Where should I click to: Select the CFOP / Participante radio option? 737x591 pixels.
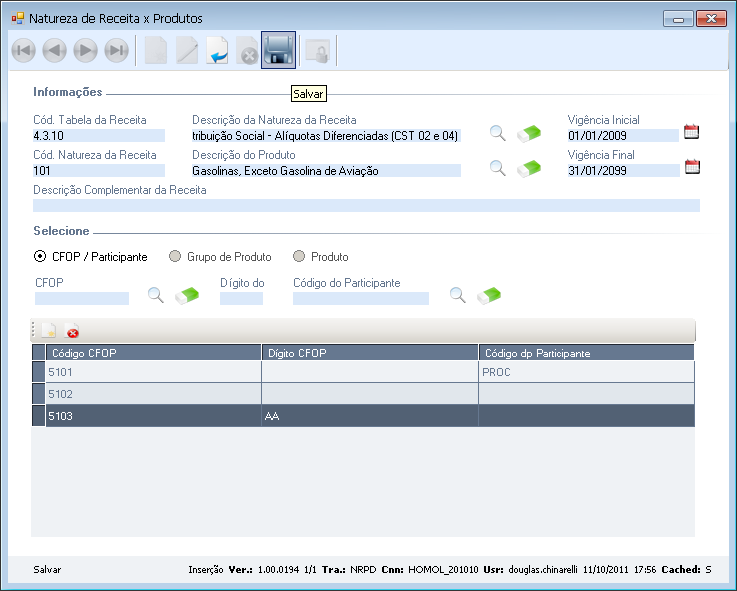pyautogui.click(x=40, y=257)
